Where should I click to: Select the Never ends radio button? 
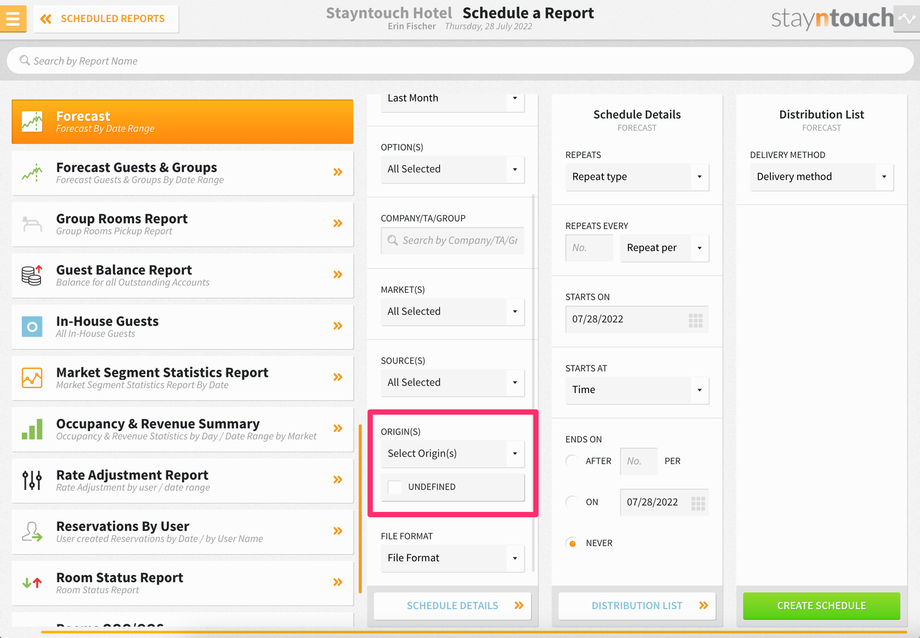[x=572, y=544]
